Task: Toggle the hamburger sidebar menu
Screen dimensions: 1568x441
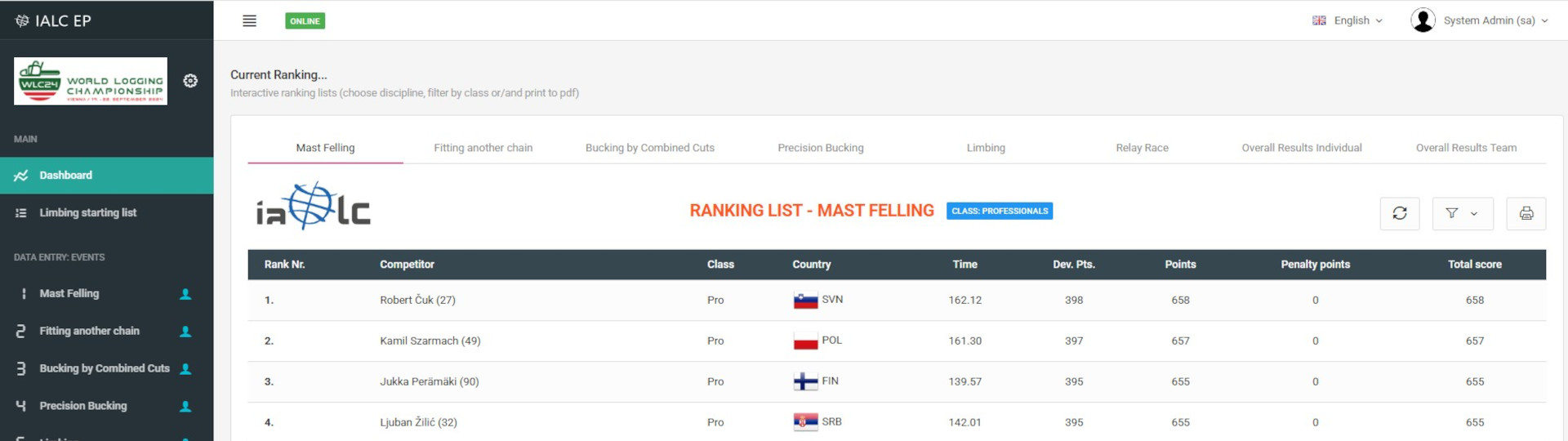Action: (249, 20)
